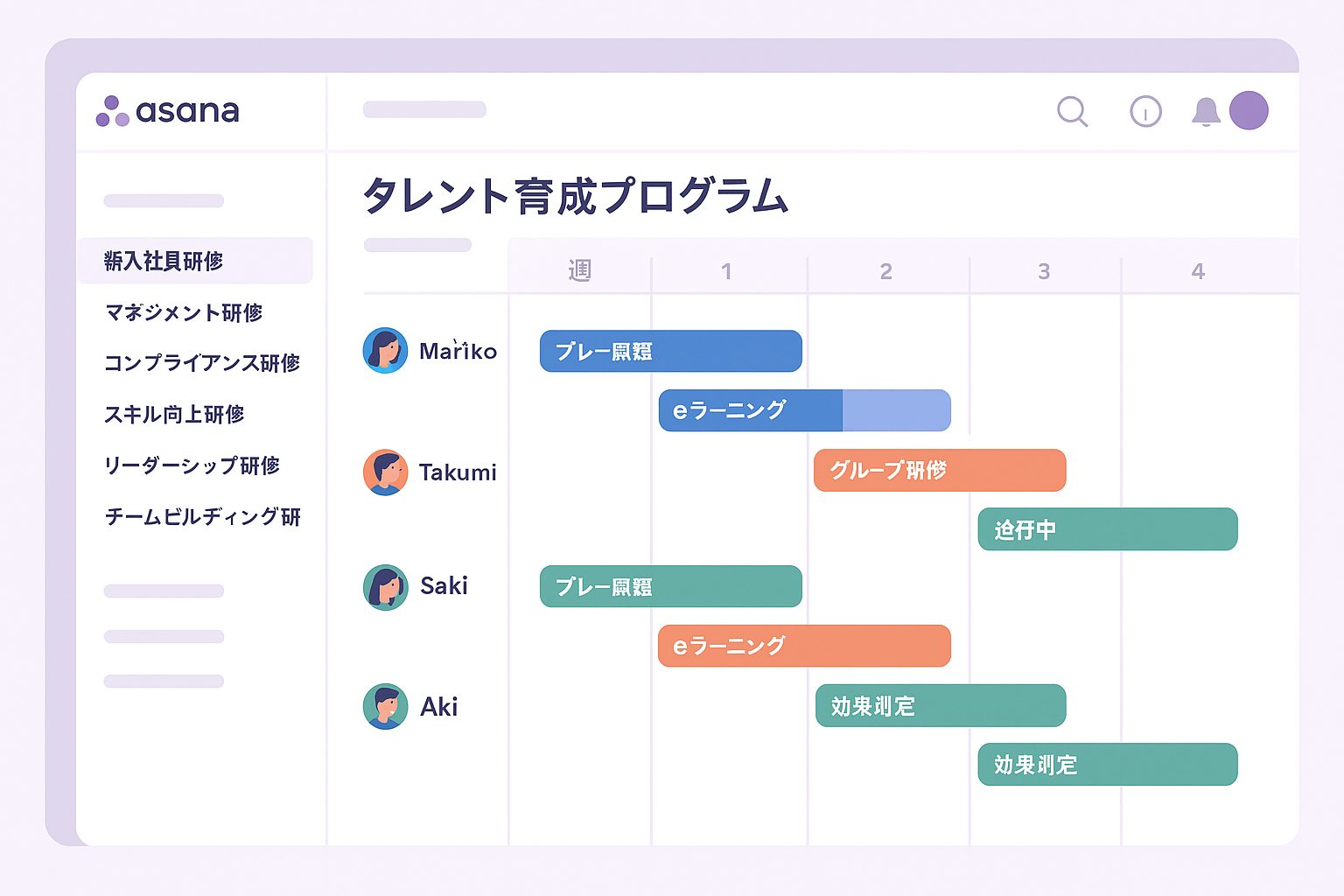
Task: Open the purple user profile avatar
Action: click(x=1249, y=111)
